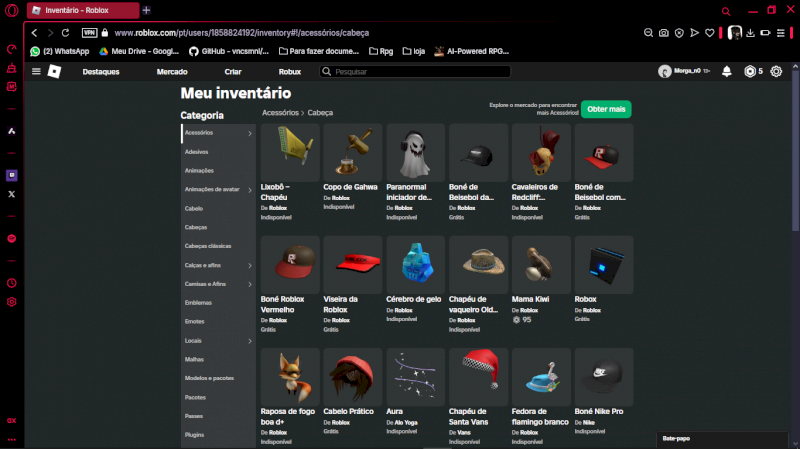Screen dimensions: 800x449
Task: Open the Criar nav tab
Action: click(233, 72)
